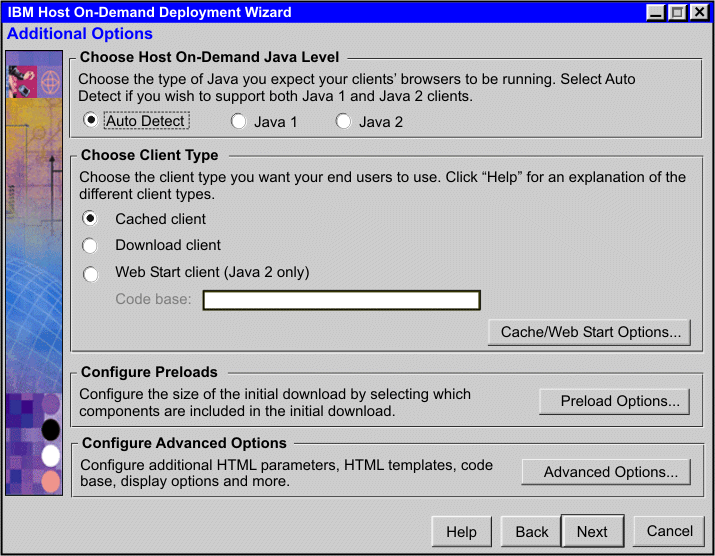Go Back to the previous wizard page
Screen dimensions: 715x556
click(531, 531)
